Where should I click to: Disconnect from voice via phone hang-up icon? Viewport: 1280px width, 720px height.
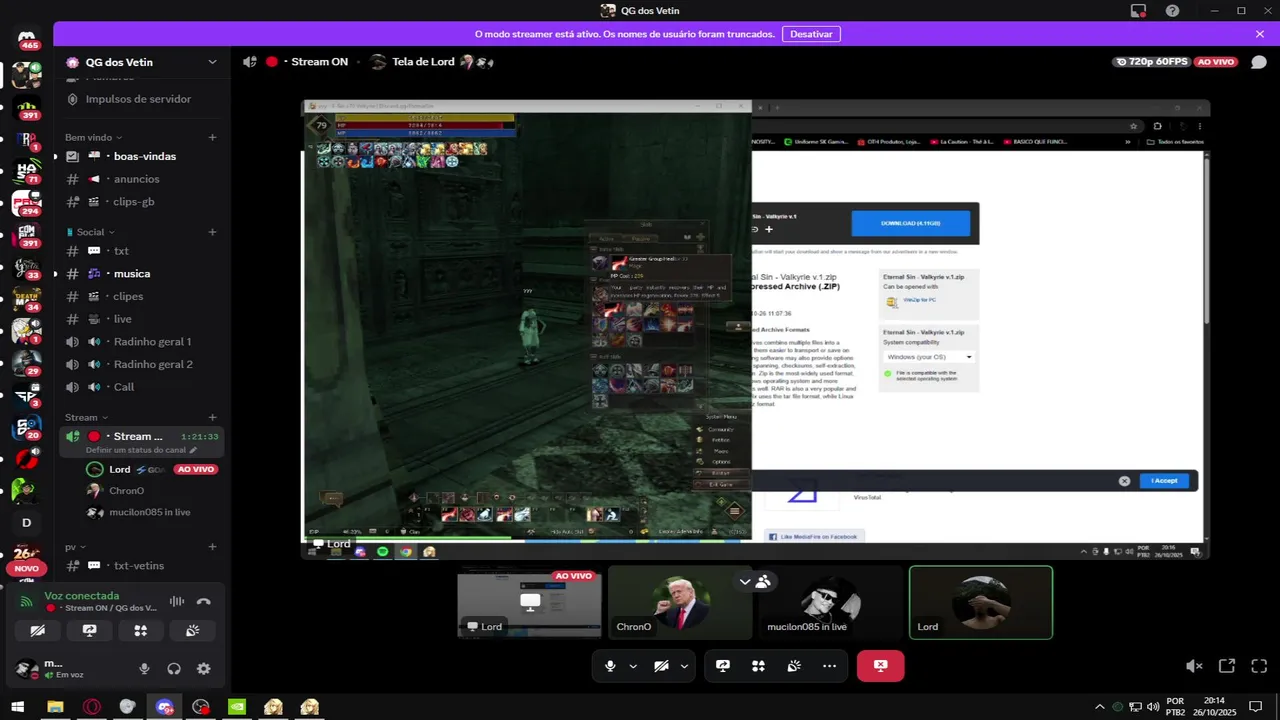[x=204, y=601]
